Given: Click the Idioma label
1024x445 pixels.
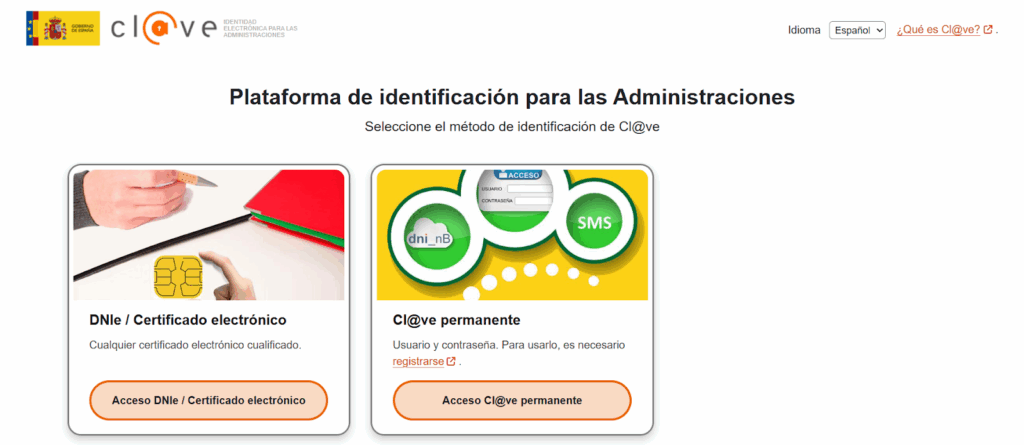Looking at the screenshot, I should coord(804,30).
